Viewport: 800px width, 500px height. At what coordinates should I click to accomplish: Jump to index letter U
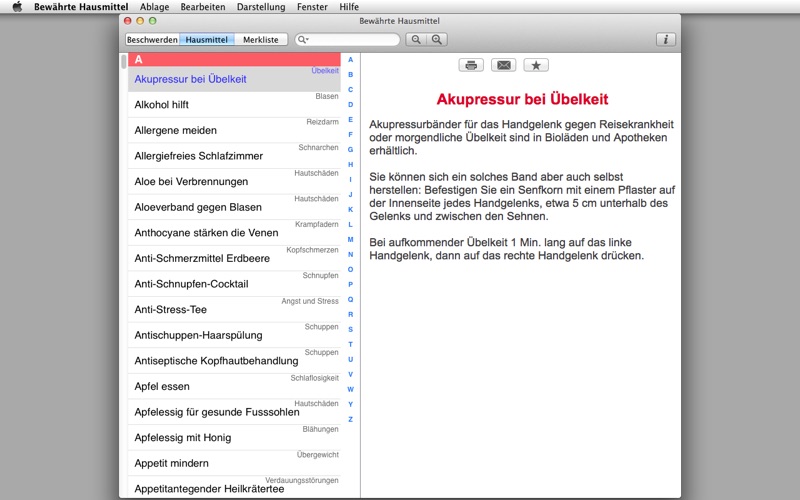(351, 359)
